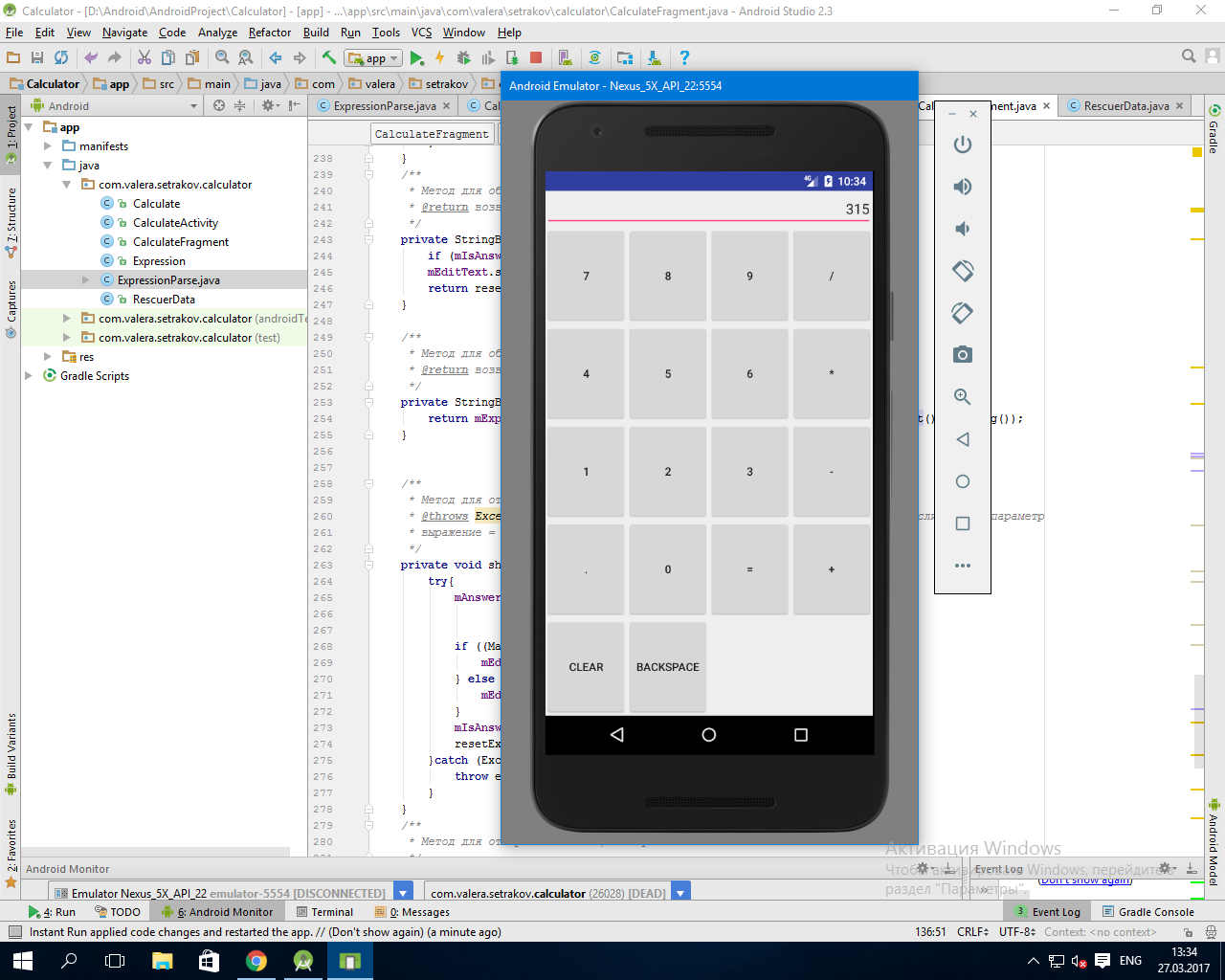Rotate emulator left icon
The image size is (1225, 980).
[963, 271]
